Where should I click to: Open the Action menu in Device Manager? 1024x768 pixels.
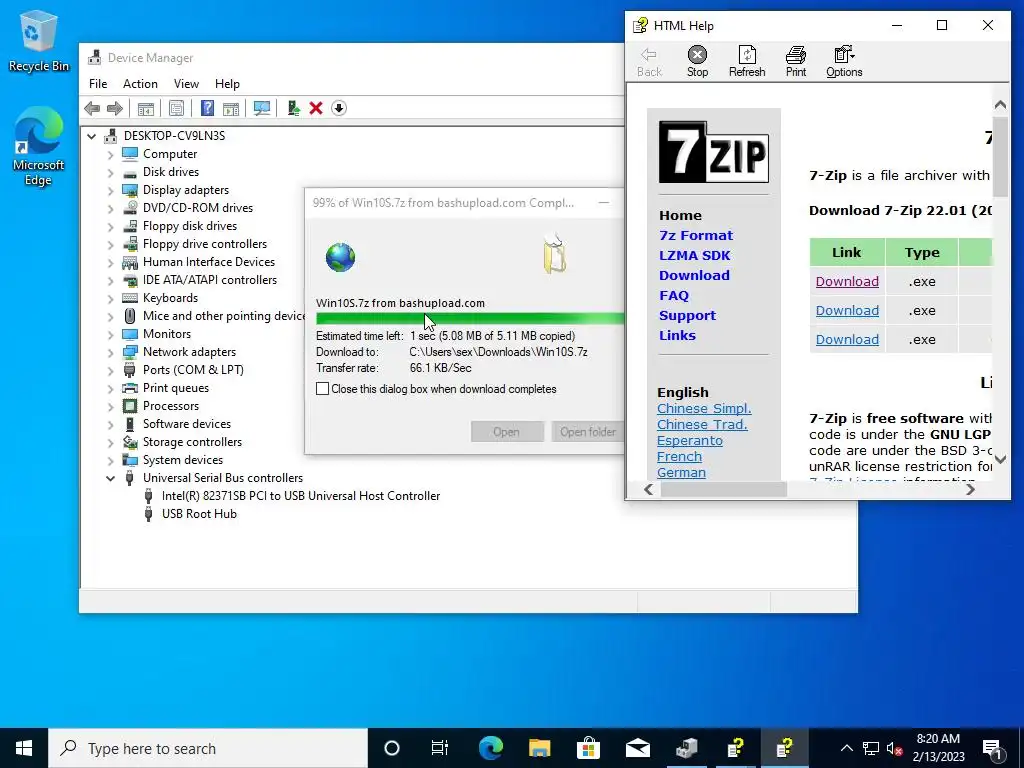pyautogui.click(x=140, y=84)
